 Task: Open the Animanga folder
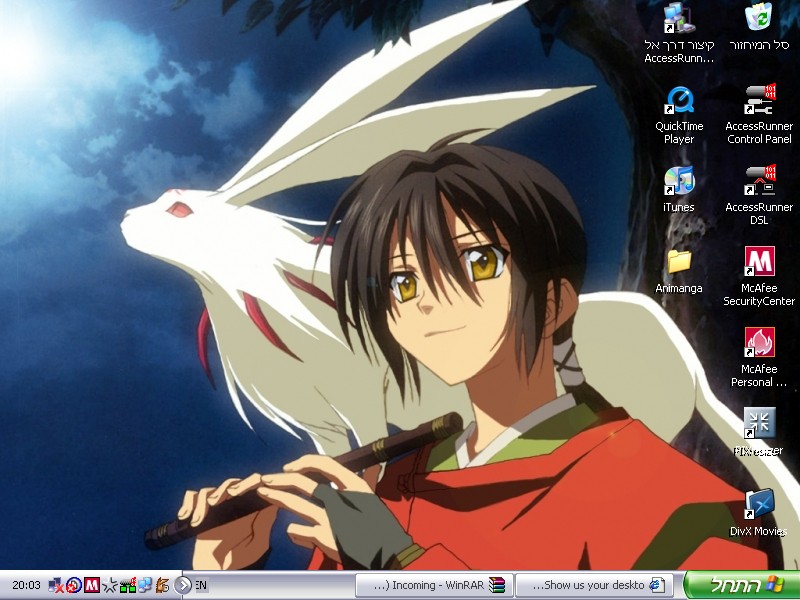pyautogui.click(x=679, y=263)
